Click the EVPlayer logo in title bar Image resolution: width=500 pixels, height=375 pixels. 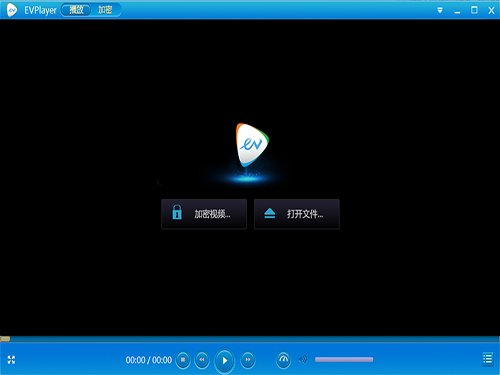coord(12,10)
